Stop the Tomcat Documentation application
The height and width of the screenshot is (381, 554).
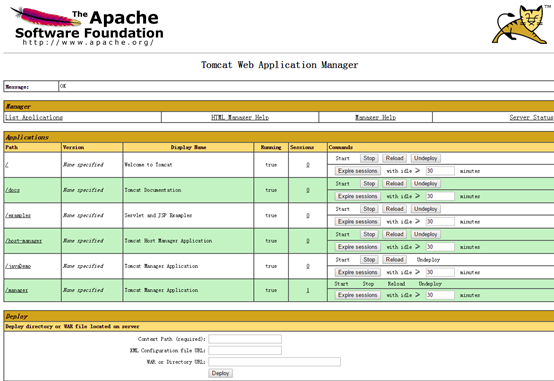(369, 184)
